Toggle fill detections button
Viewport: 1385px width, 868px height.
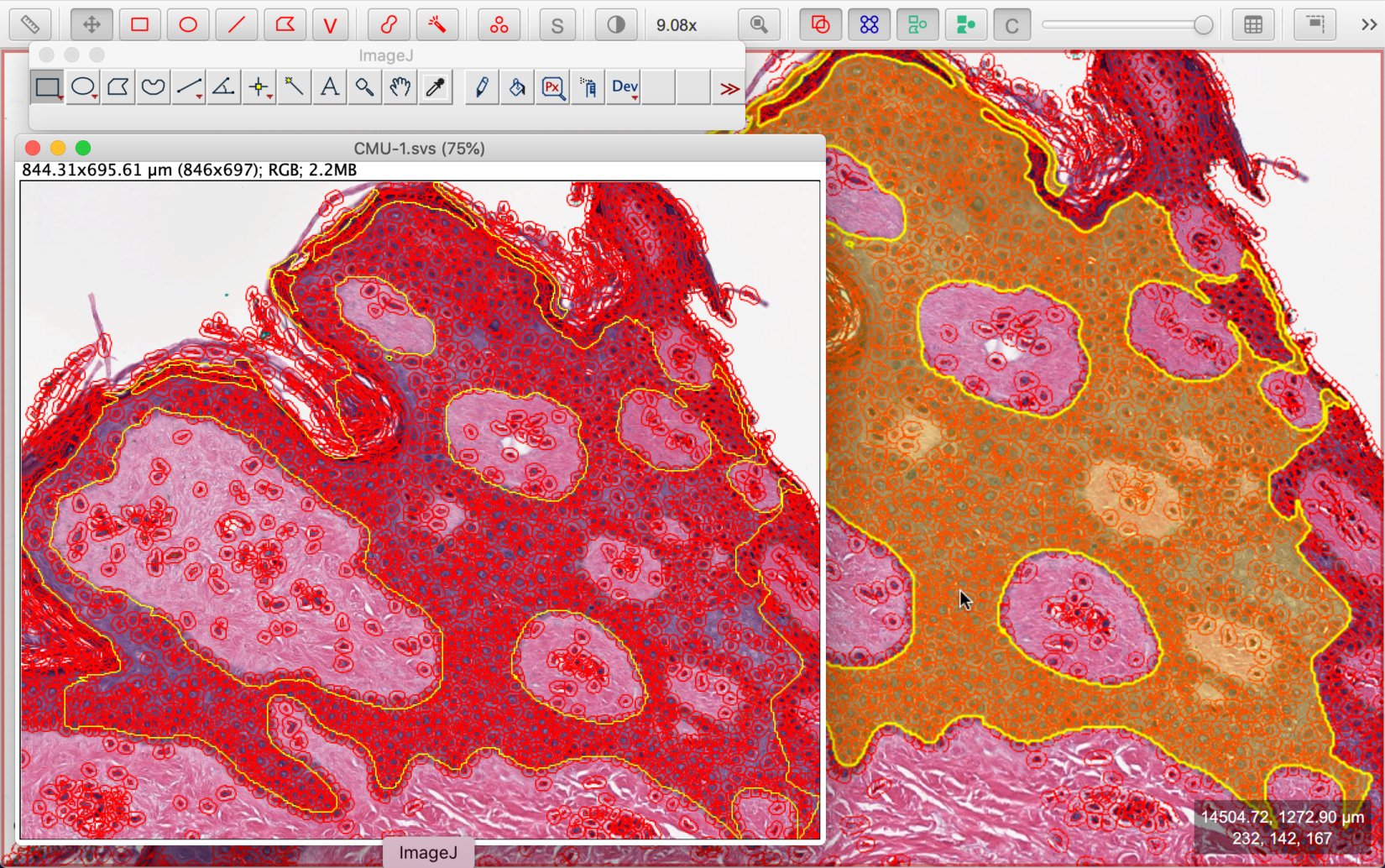coord(965,24)
